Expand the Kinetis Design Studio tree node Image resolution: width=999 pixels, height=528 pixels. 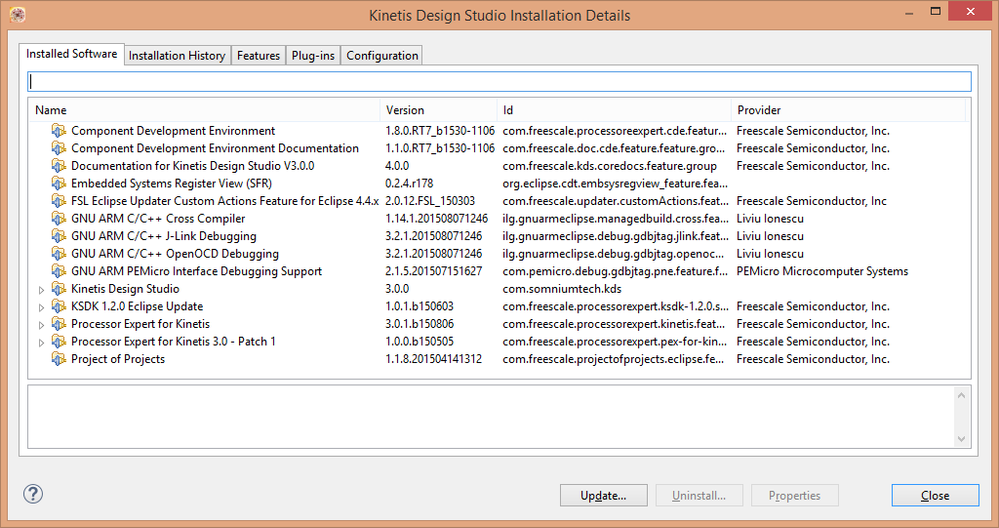point(41,289)
